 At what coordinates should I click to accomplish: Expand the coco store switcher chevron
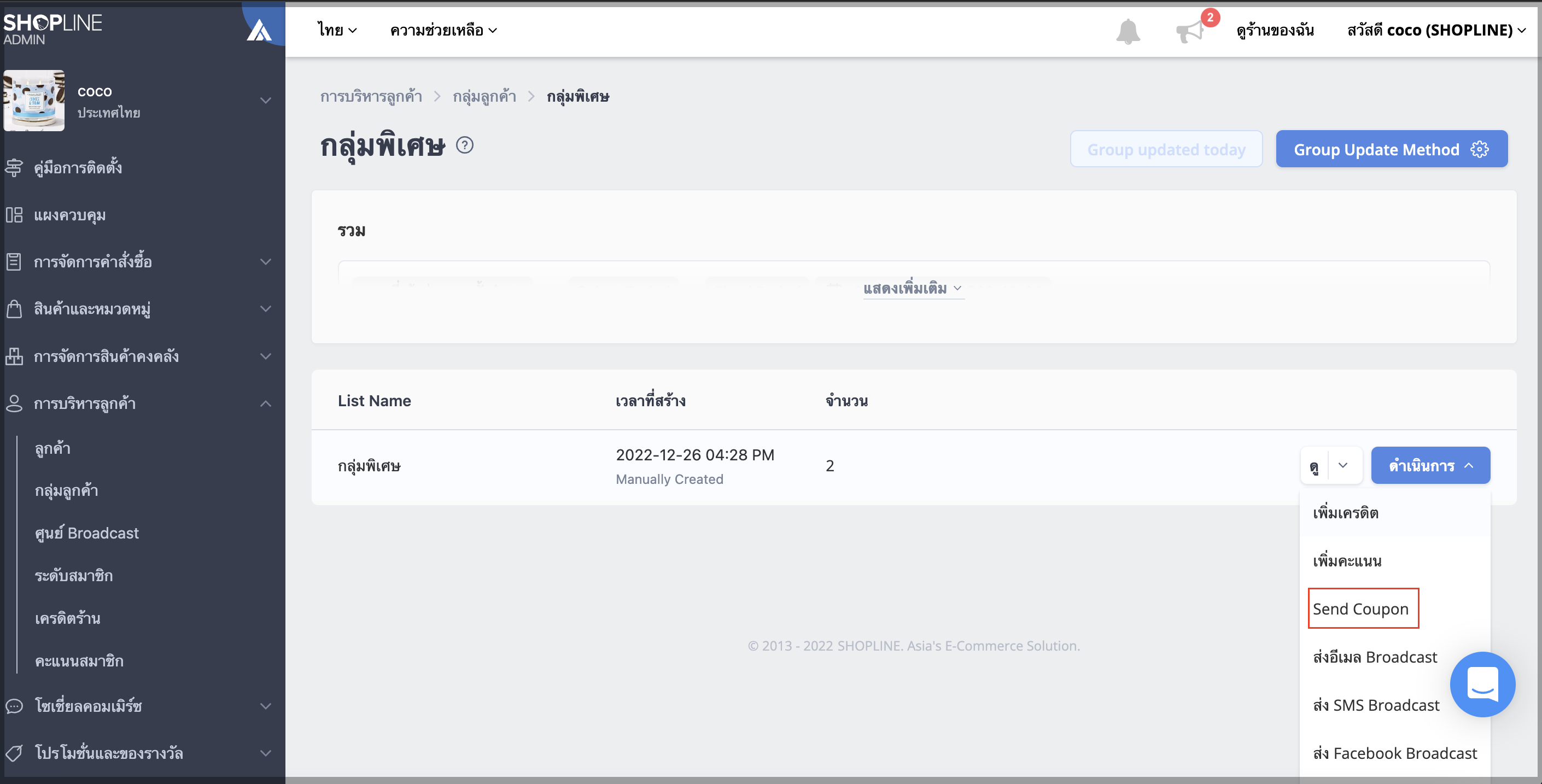tap(266, 100)
